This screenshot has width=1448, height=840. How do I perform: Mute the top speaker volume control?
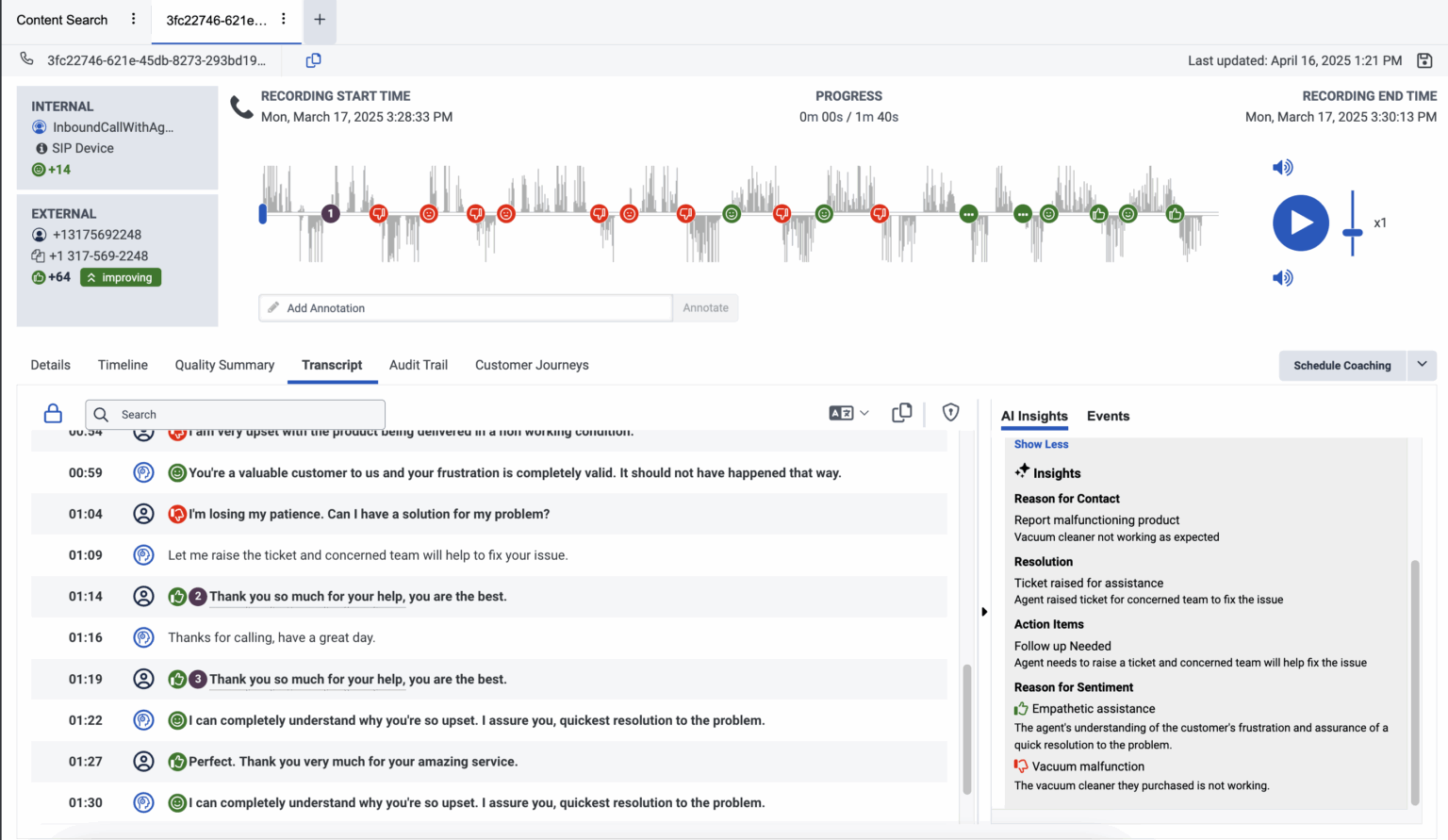pos(1282,167)
